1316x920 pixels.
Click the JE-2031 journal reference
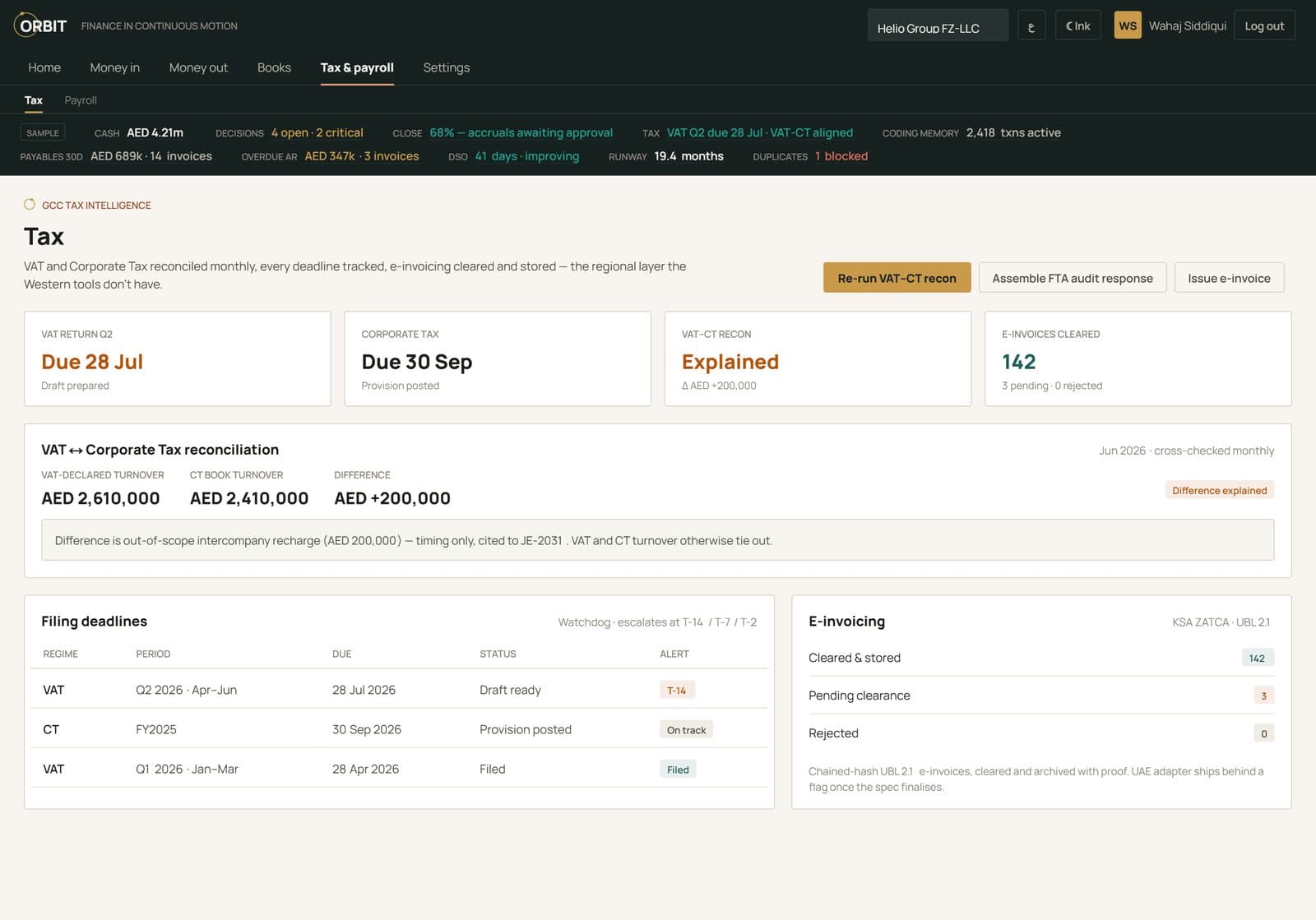[541, 540]
